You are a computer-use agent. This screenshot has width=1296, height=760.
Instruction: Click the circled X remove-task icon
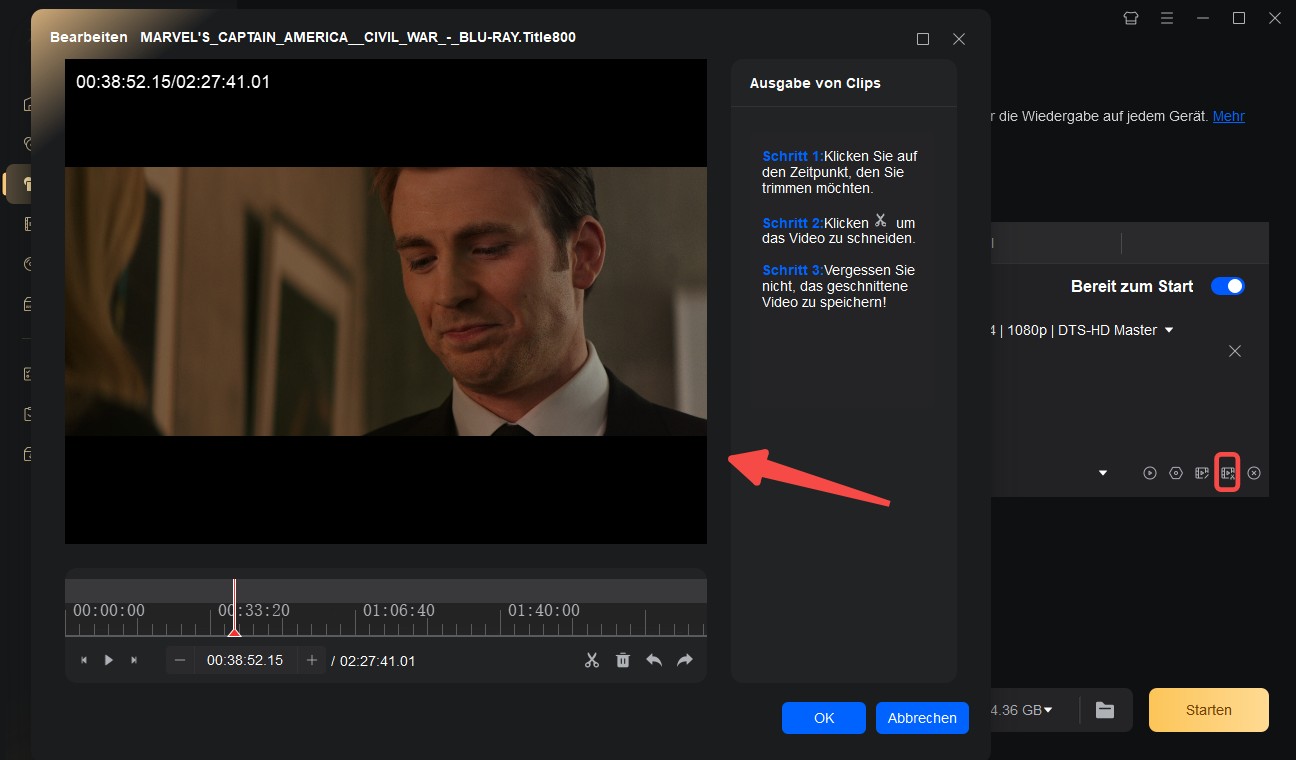[x=1254, y=473]
